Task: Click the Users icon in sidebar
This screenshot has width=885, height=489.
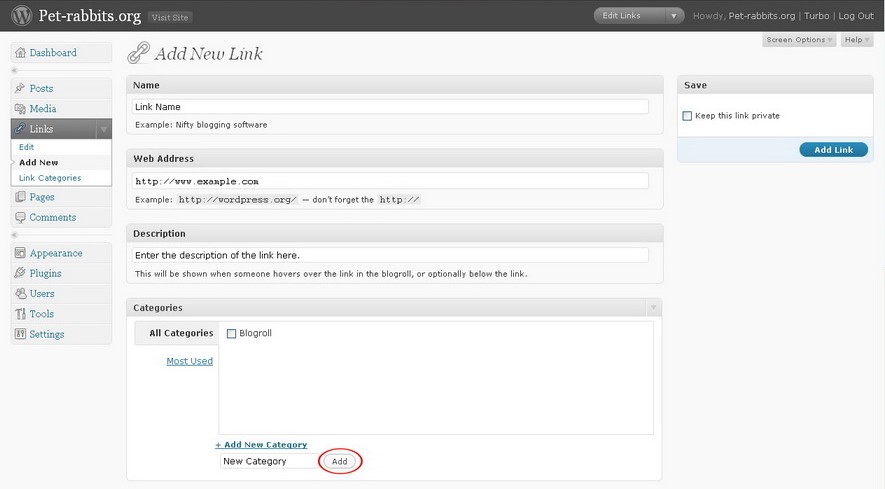Action: 20,294
